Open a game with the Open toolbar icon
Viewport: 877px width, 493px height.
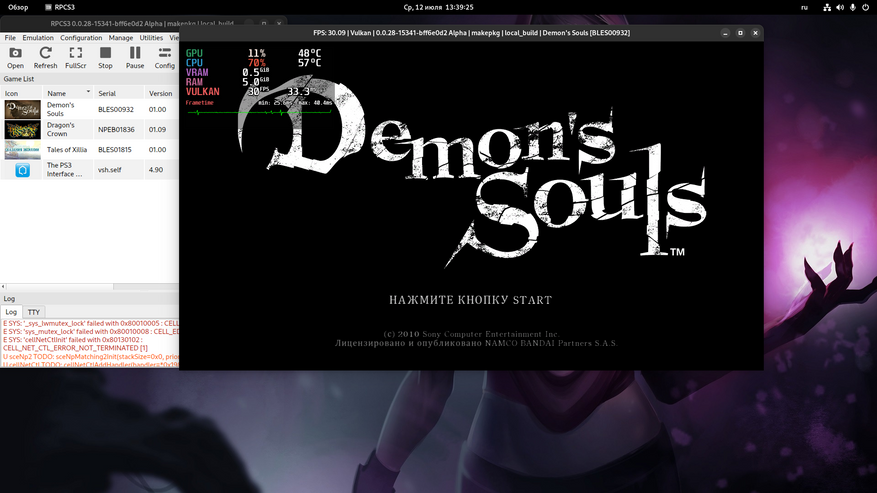coord(15,58)
